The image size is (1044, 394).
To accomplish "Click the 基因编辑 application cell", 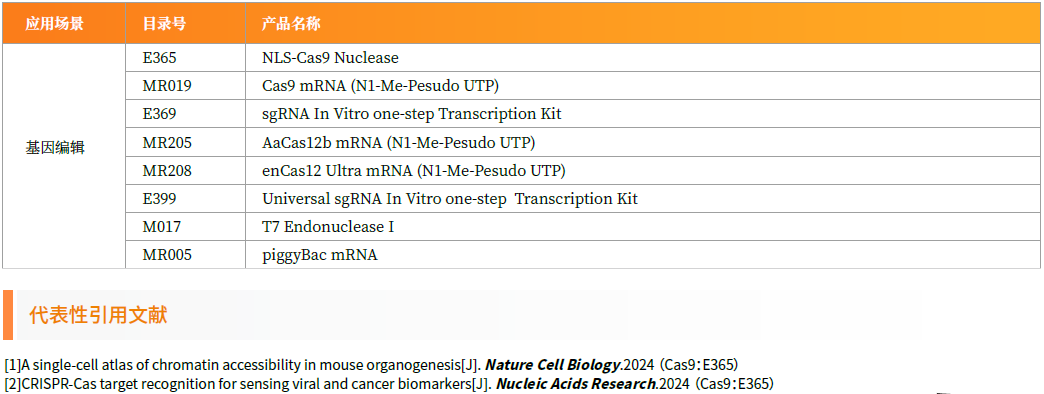I will click(x=55, y=148).
